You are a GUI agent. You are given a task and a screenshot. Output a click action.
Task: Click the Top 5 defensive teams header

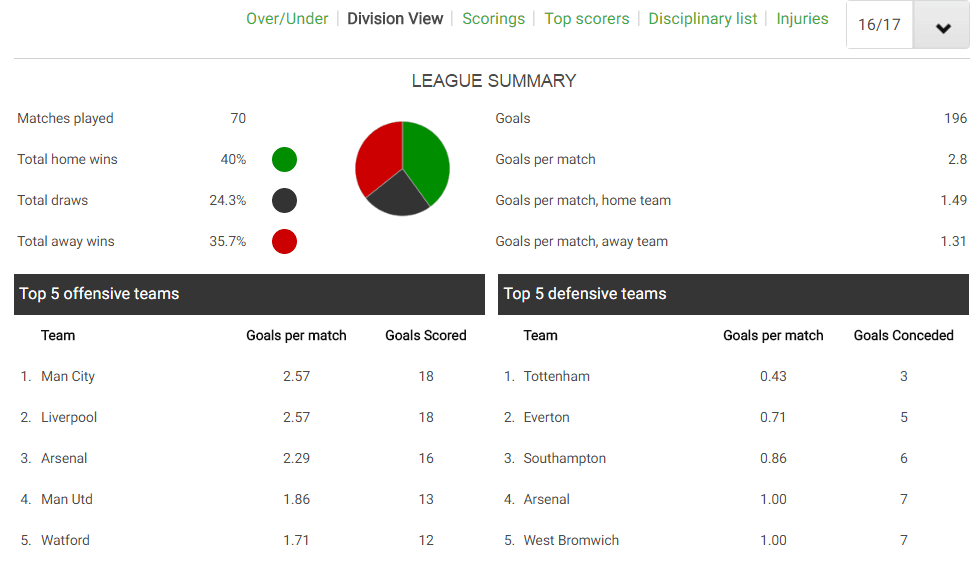click(733, 294)
